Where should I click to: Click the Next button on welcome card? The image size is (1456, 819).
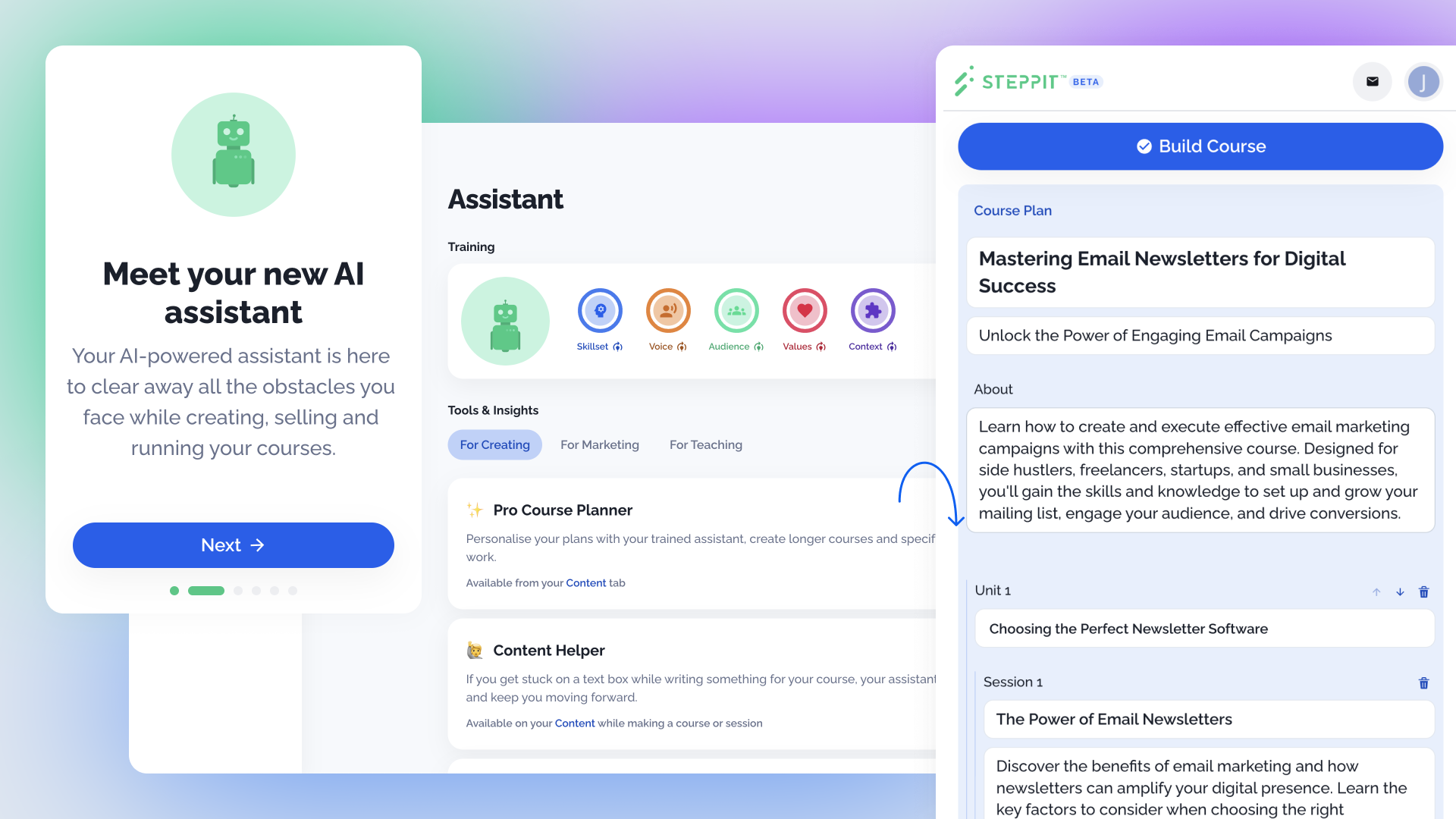[232, 545]
